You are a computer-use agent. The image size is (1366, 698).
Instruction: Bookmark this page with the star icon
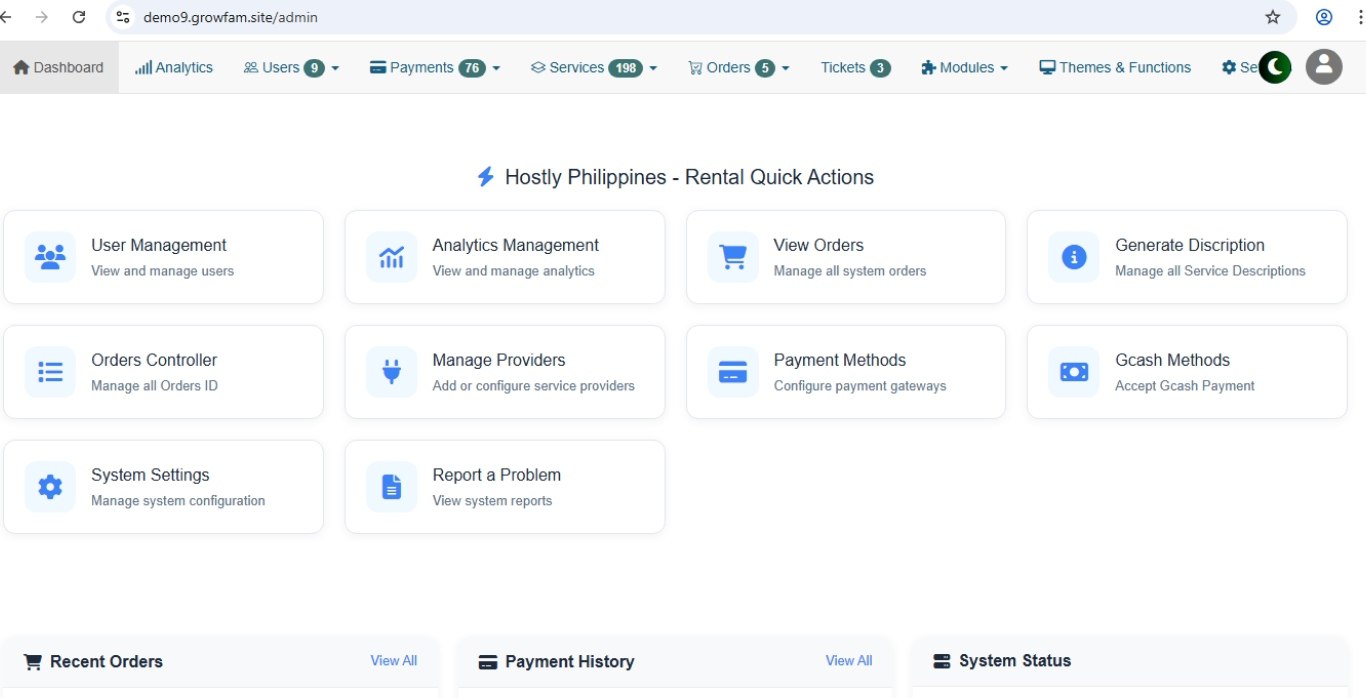pyautogui.click(x=1273, y=17)
